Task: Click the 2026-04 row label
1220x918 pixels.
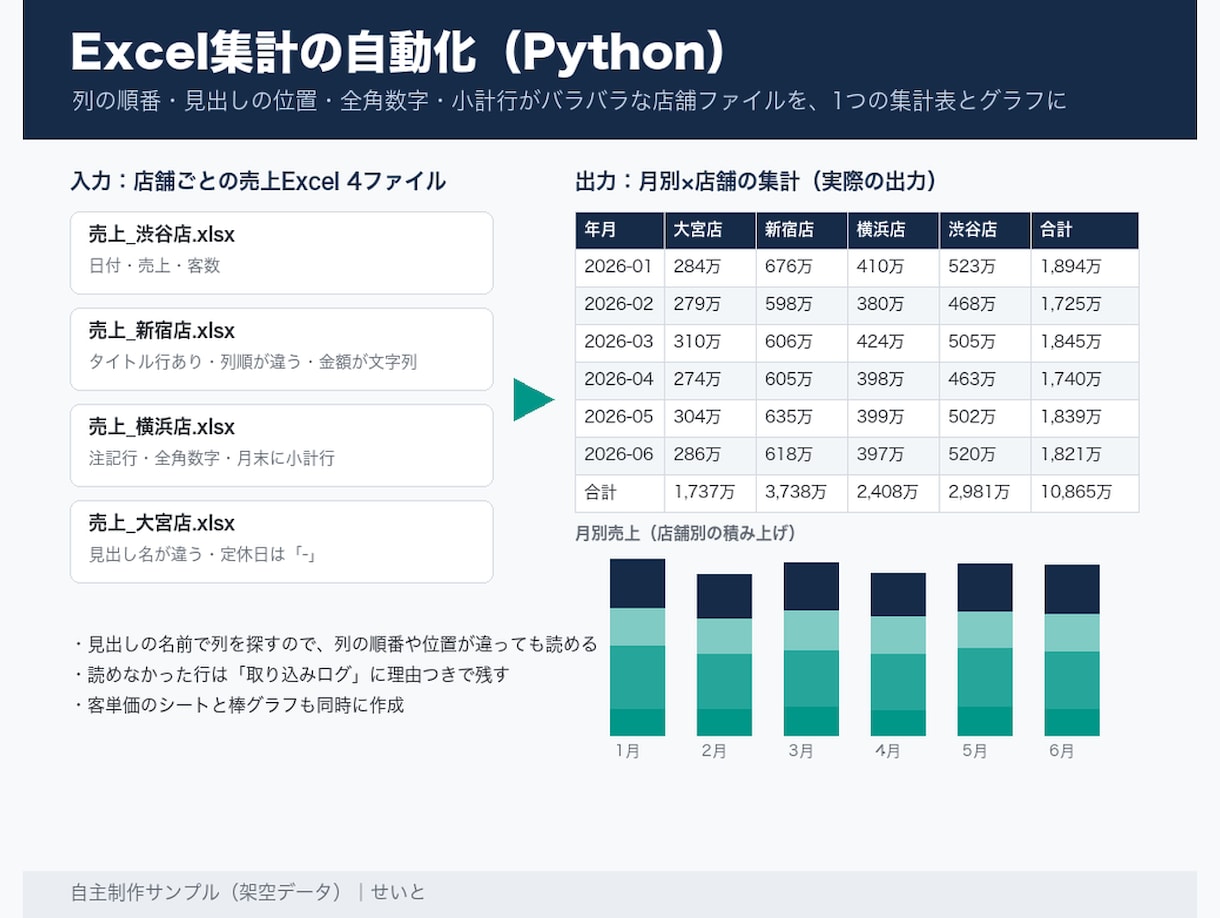Action: (620, 380)
